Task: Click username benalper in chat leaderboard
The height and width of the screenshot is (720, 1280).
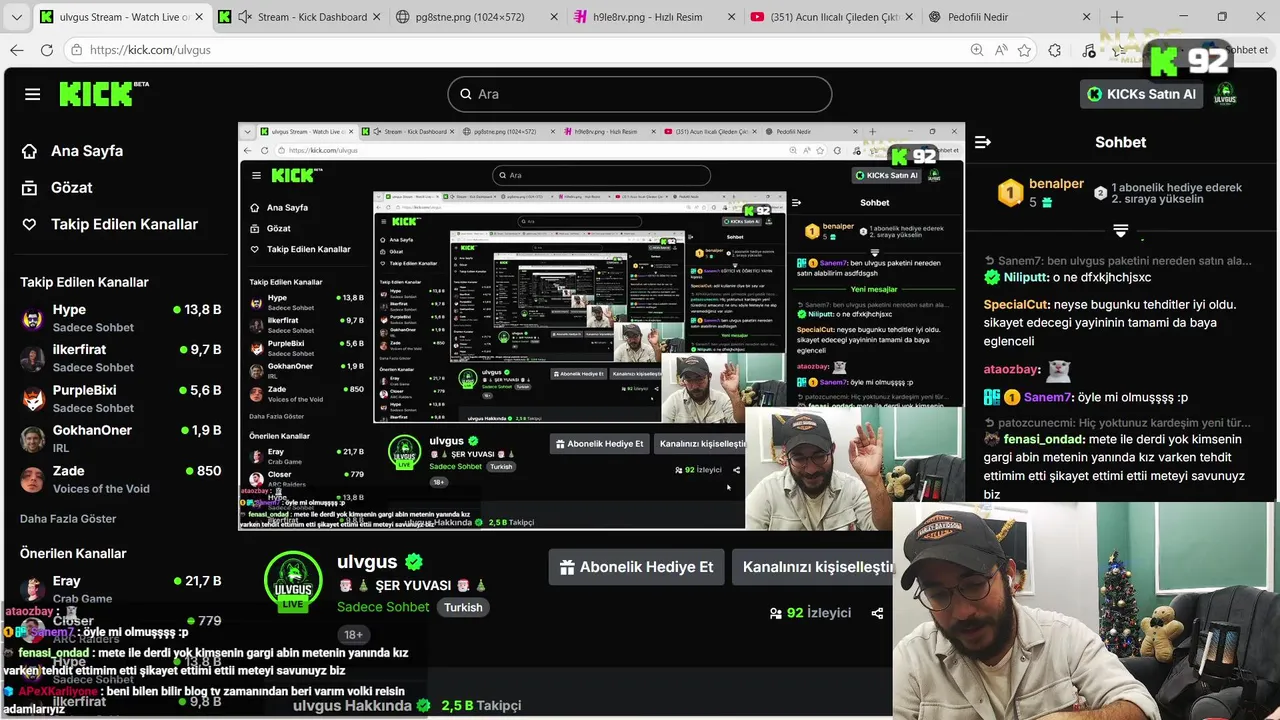Action: pos(1056,184)
